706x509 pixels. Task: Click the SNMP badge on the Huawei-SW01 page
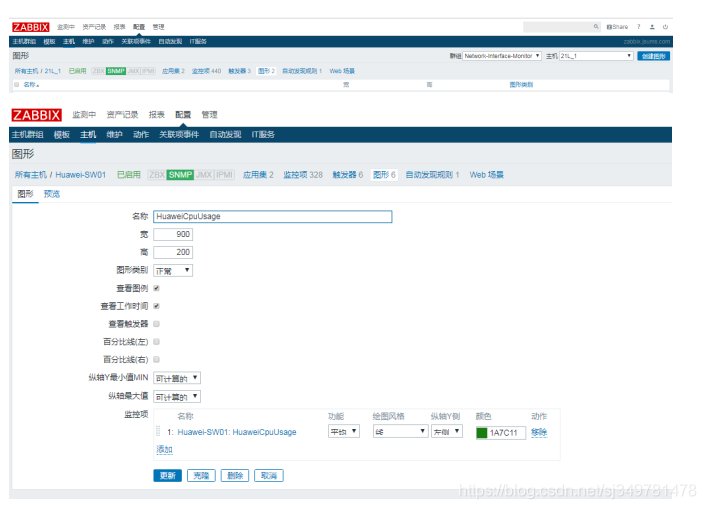[x=180, y=175]
